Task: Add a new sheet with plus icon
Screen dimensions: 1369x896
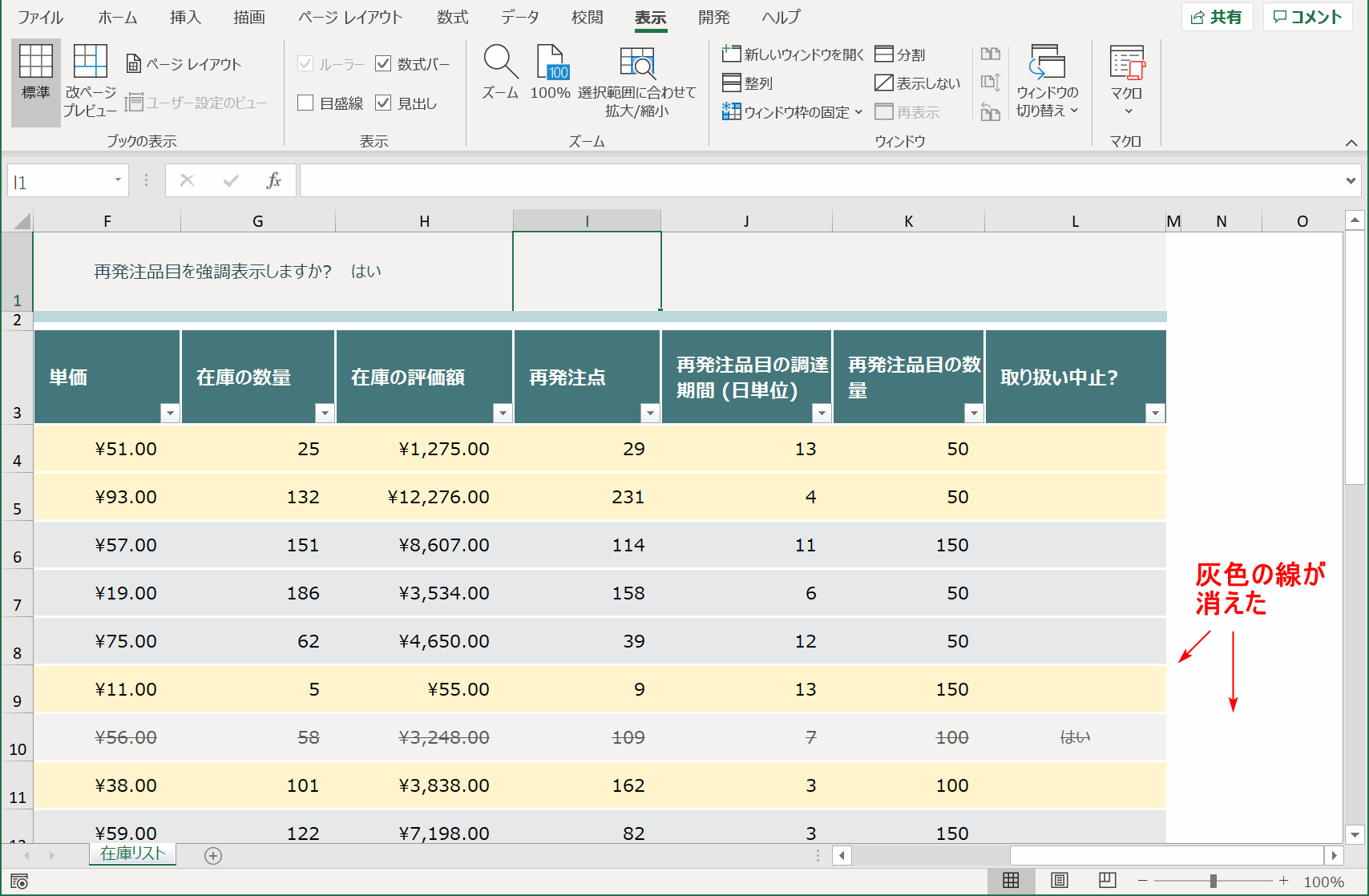Action: tap(213, 856)
